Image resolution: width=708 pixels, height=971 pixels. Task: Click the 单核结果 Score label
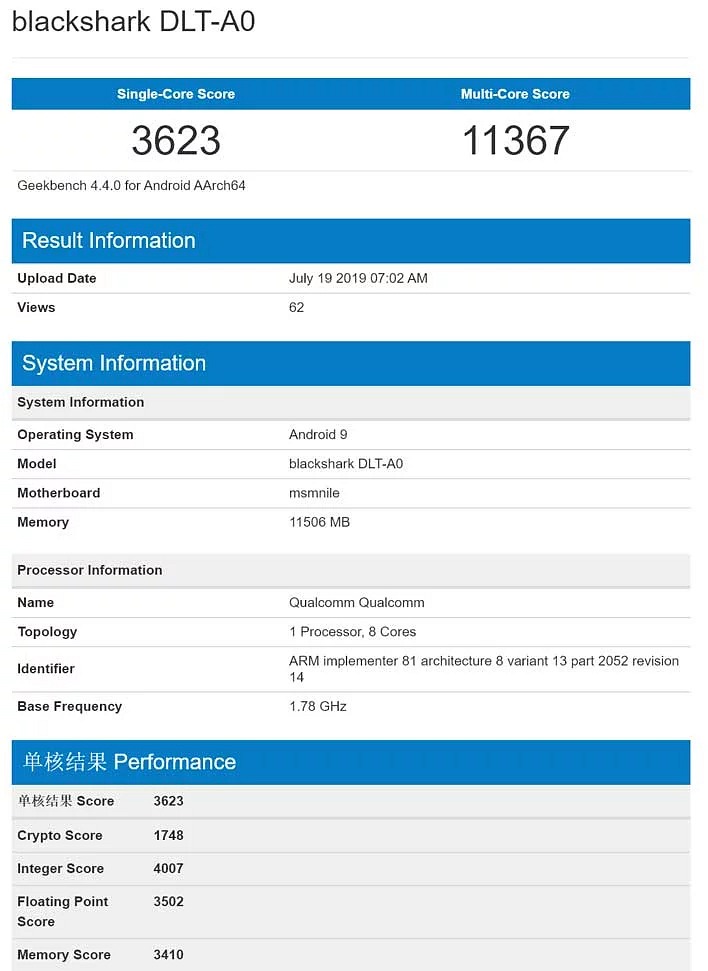click(x=66, y=801)
